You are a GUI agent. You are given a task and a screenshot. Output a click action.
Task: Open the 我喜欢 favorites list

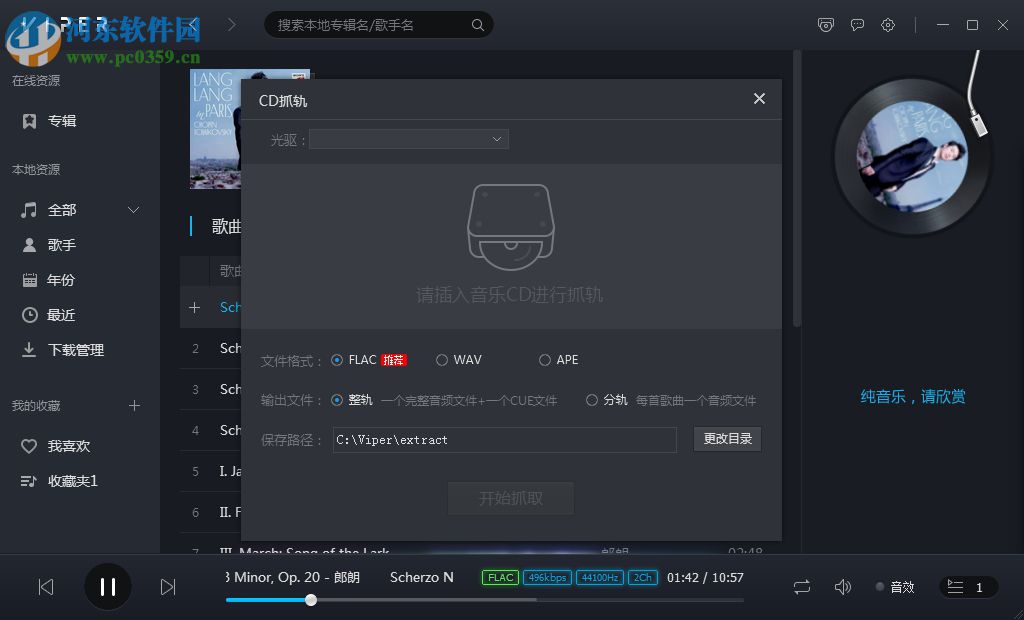pyautogui.click(x=62, y=446)
